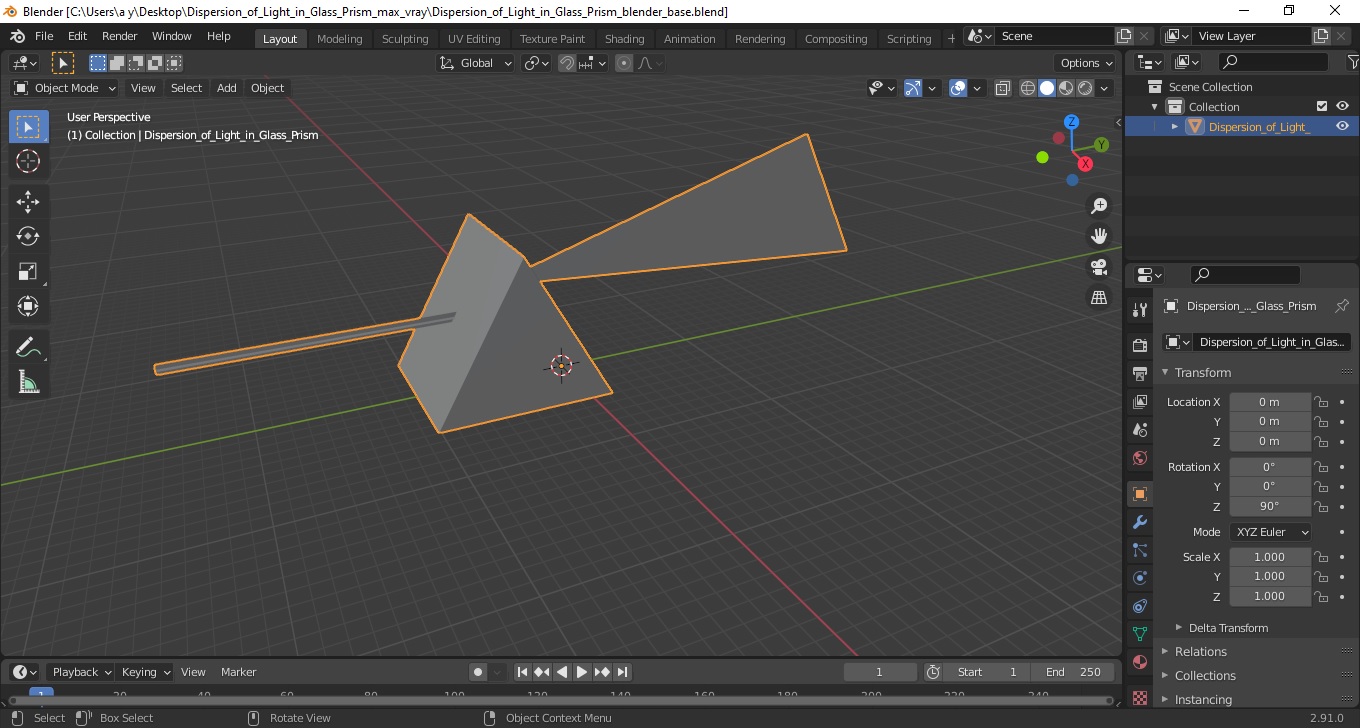
Task: Open the Particles properties tab
Action: 1139,550
